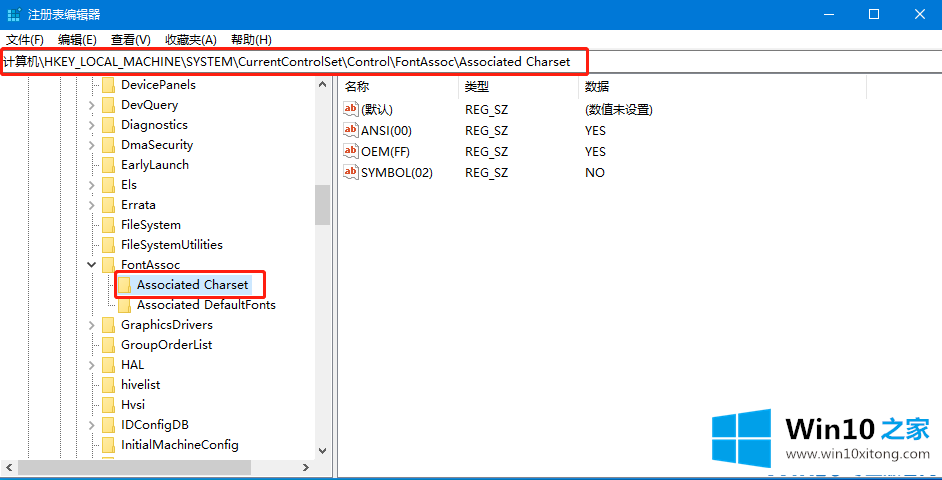
Task: Click the tree vertical scrollbar down arrow
Action: (323, 450)
